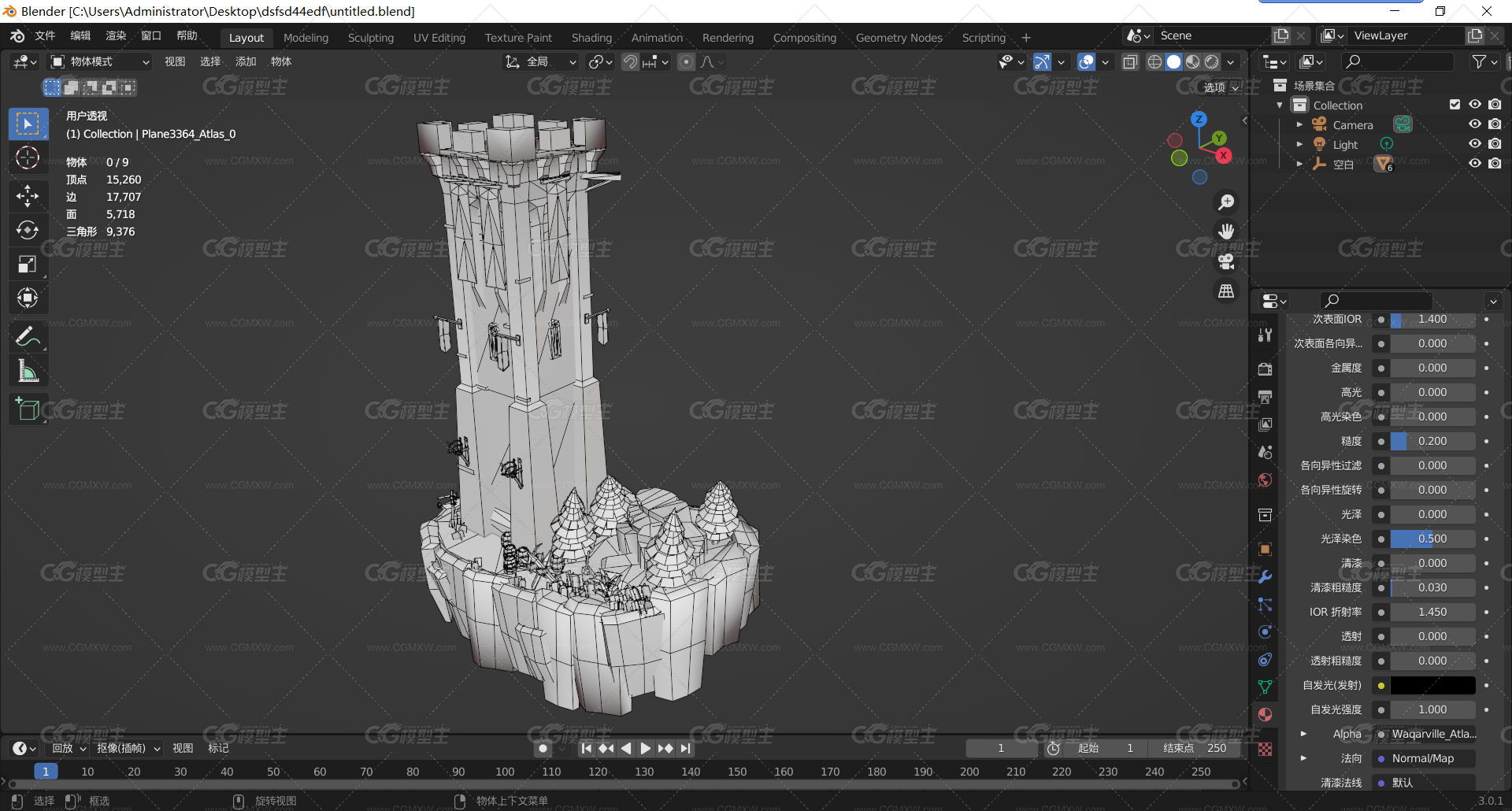The height and width of the screenshot is (811, 1512).
Task: Expand the Light item in outliner
Action: (1299, 144)
